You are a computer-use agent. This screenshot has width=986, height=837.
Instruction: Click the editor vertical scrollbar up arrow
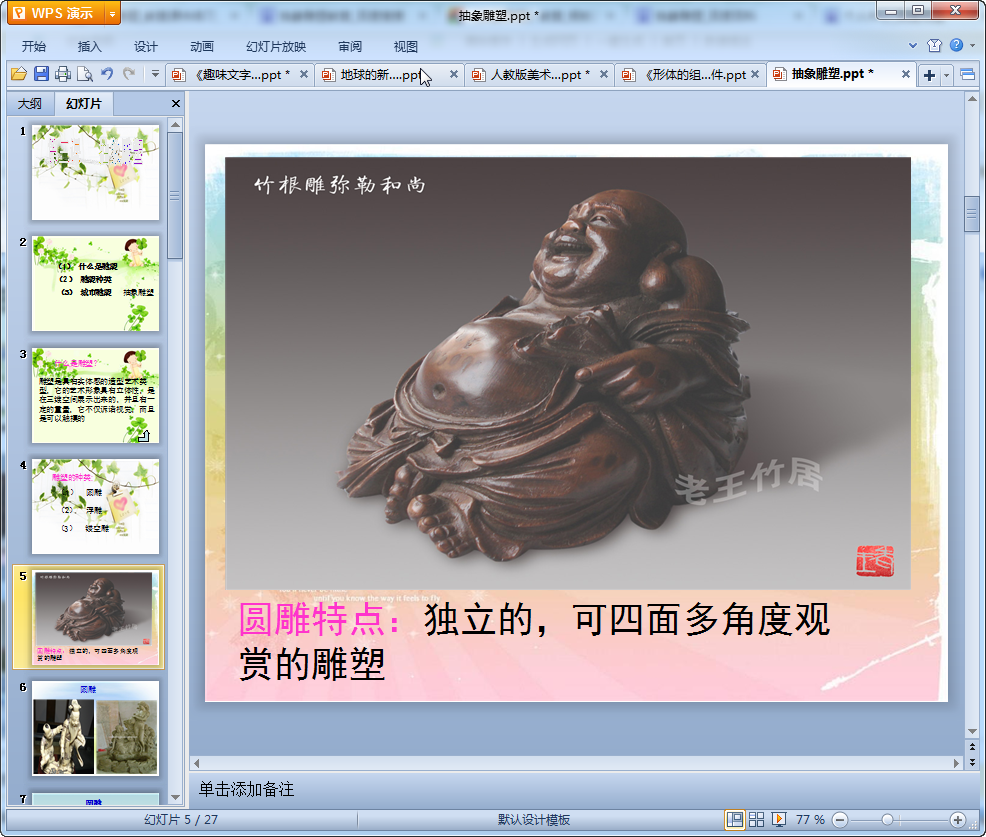(x=972, y=99)
